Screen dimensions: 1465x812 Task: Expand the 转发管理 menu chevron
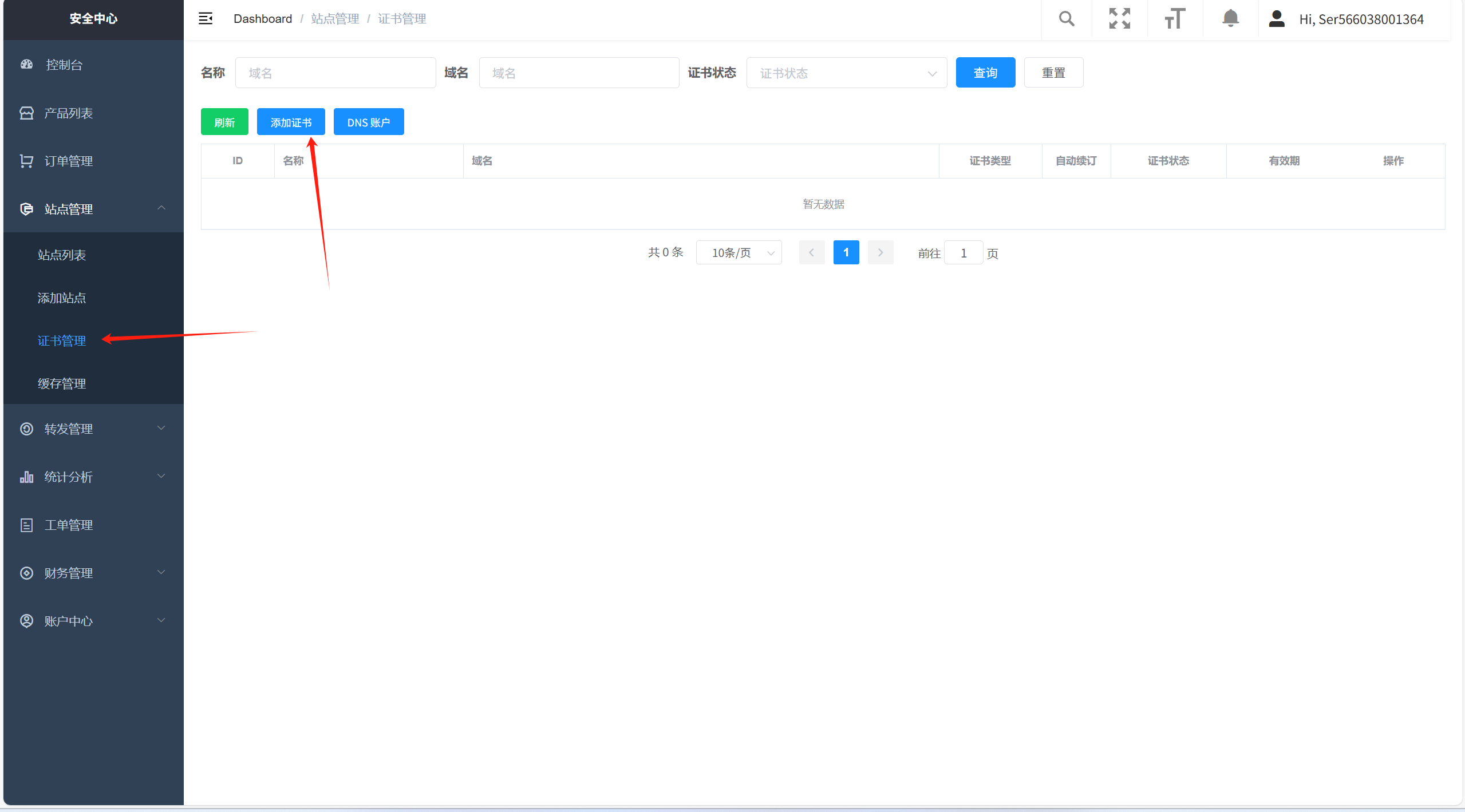coord(161,428)
